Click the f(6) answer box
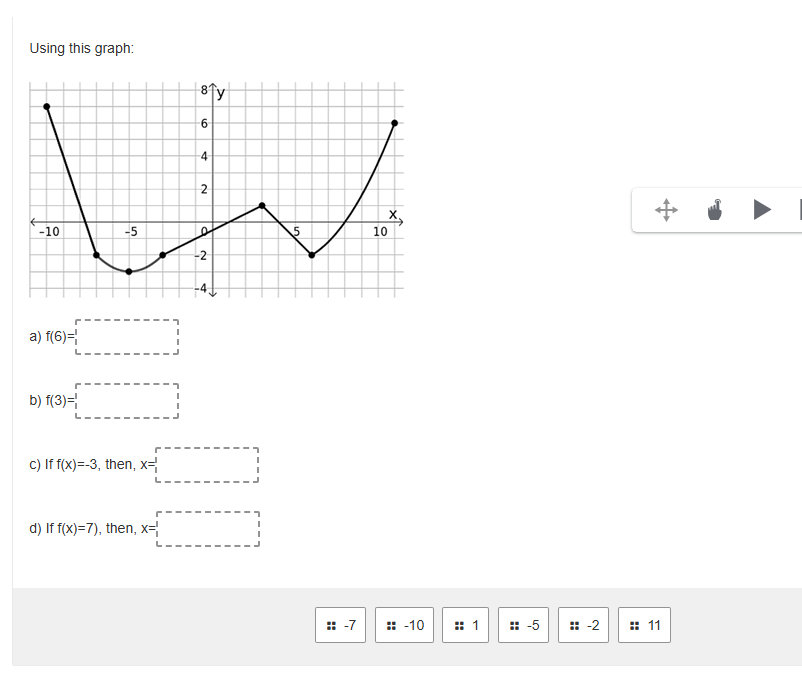This screenshot has width=802, height=686. (126, 337)
